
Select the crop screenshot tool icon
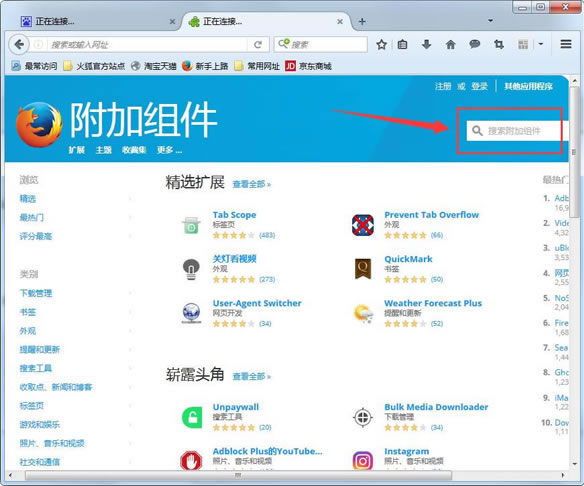499,45
